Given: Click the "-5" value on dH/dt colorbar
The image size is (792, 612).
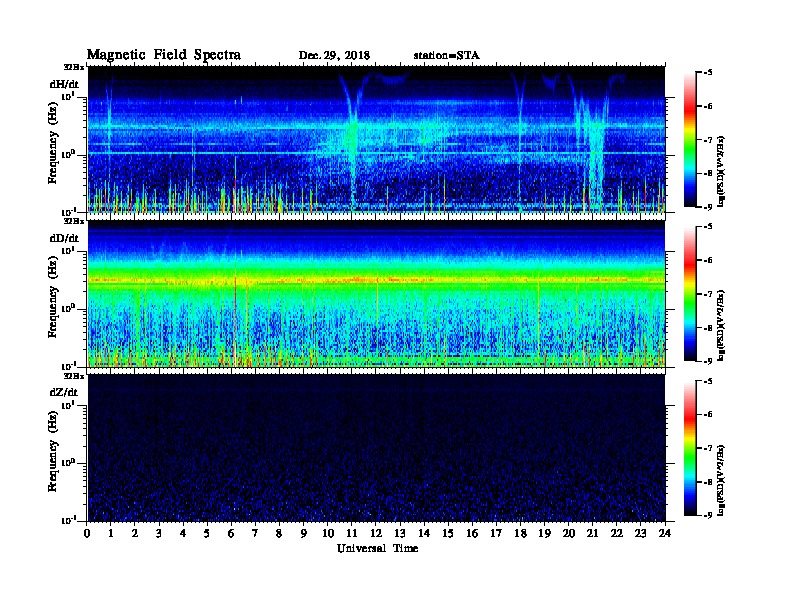Looking at the screenshot, I should tap(708, 73).
